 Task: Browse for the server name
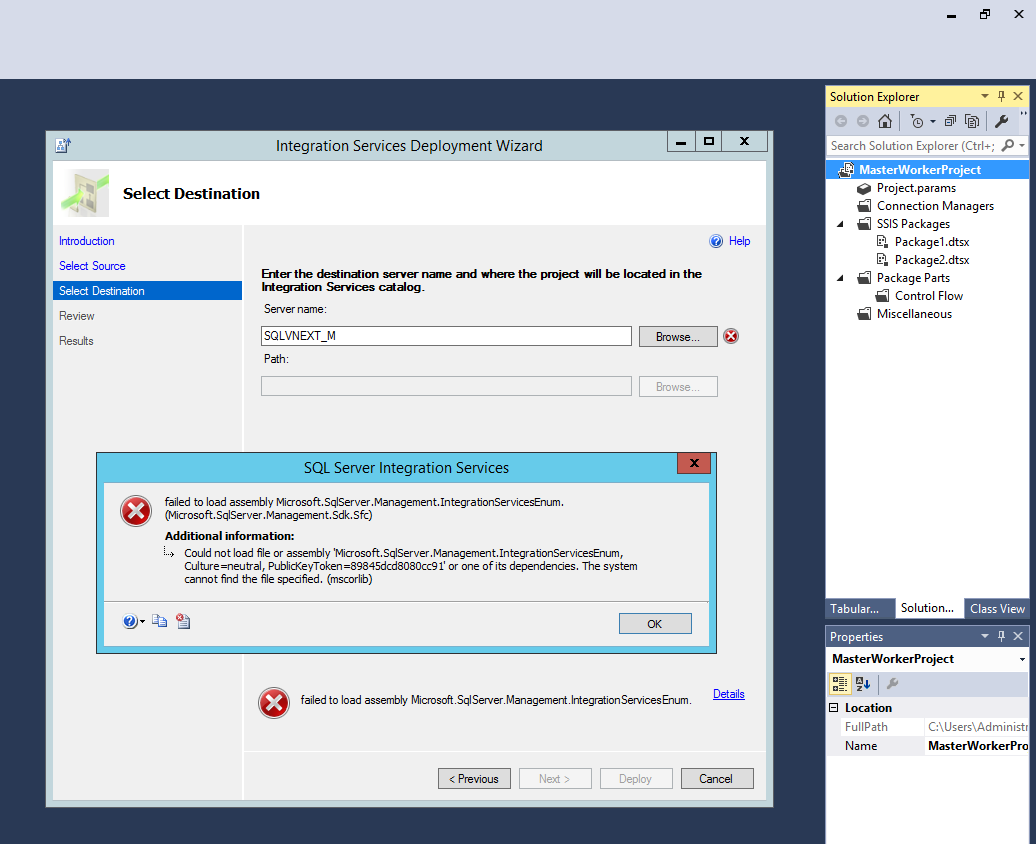pyautogui.click(x=678, y=336)
